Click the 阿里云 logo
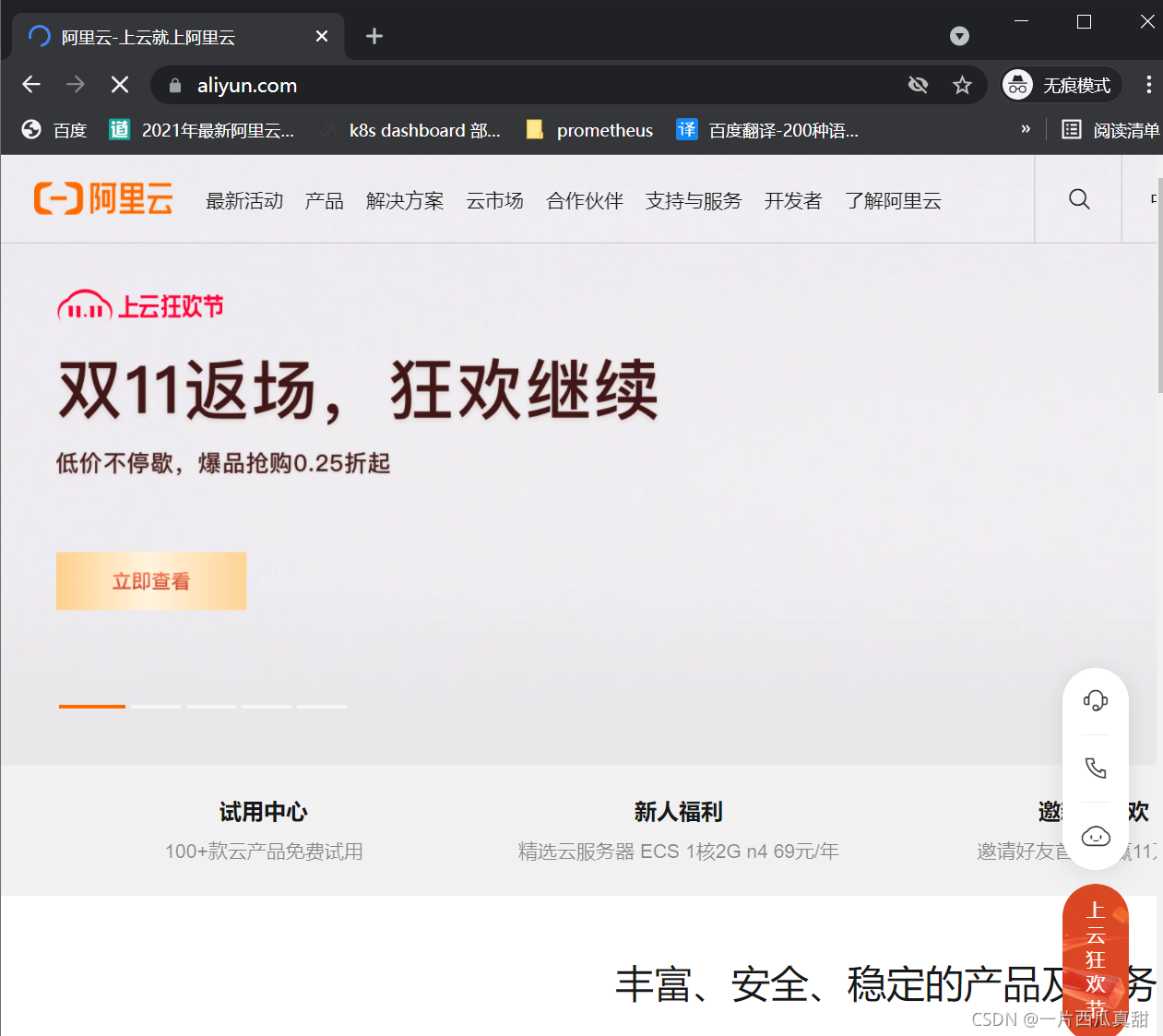Screen dimensions: 1163x1036 pos(103,199)
